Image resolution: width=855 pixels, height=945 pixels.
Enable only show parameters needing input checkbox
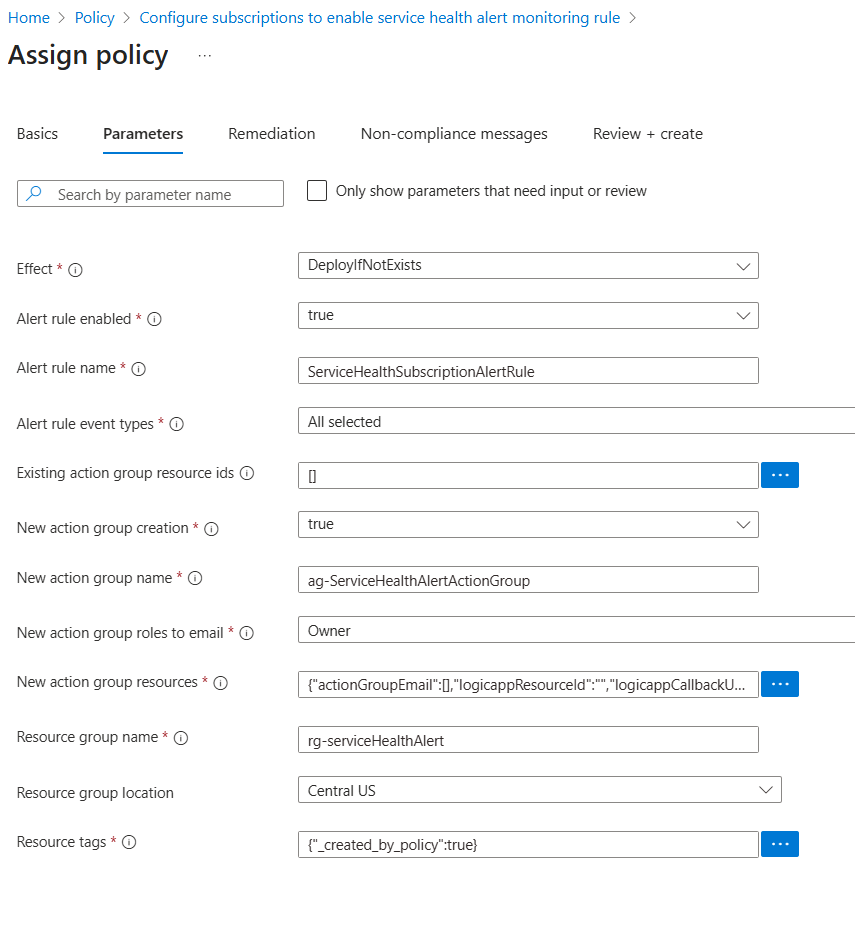pyautogui.click(x=317, y=191)
